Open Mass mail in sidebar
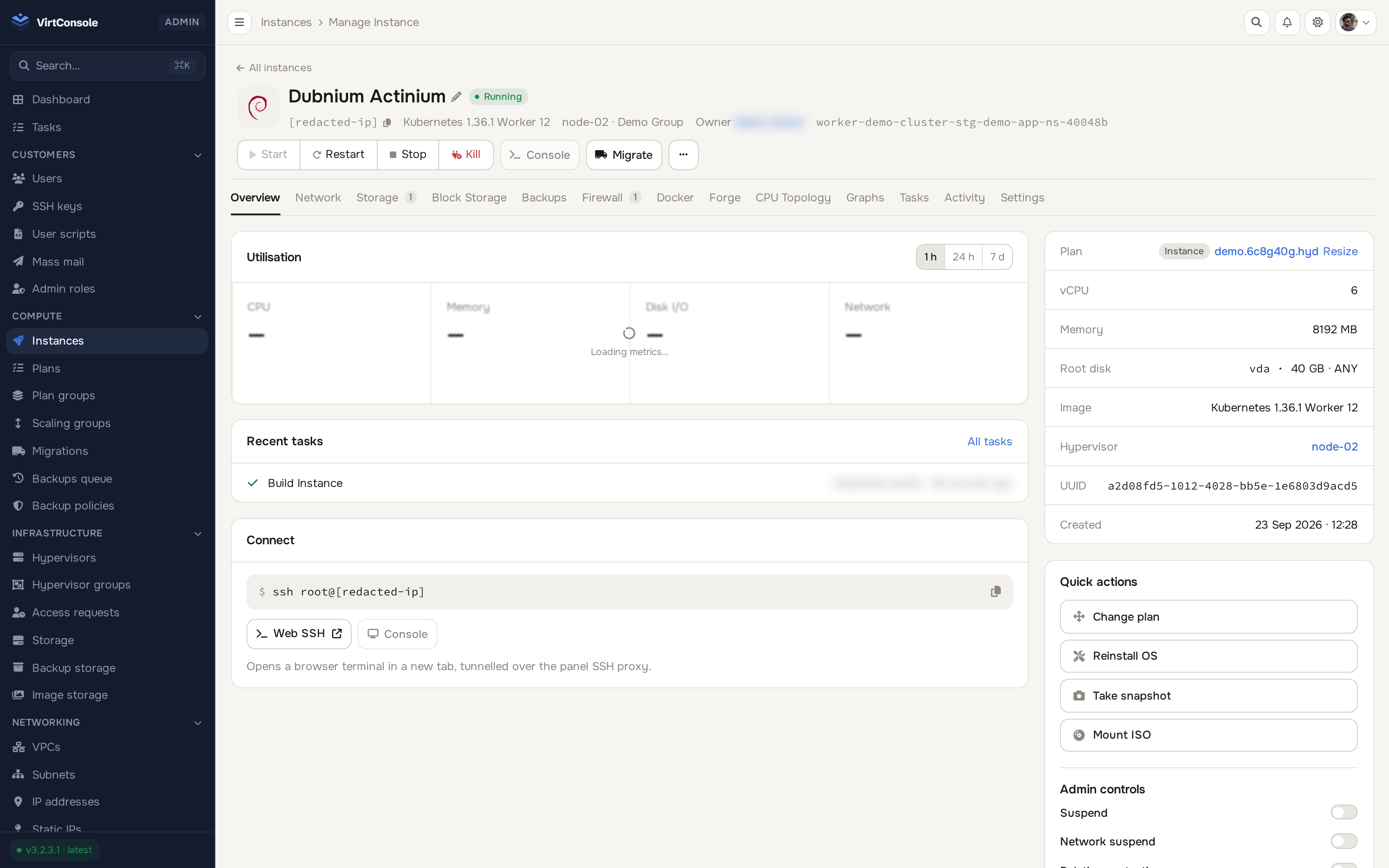The image size is (1389, 868). click(107, 261)
